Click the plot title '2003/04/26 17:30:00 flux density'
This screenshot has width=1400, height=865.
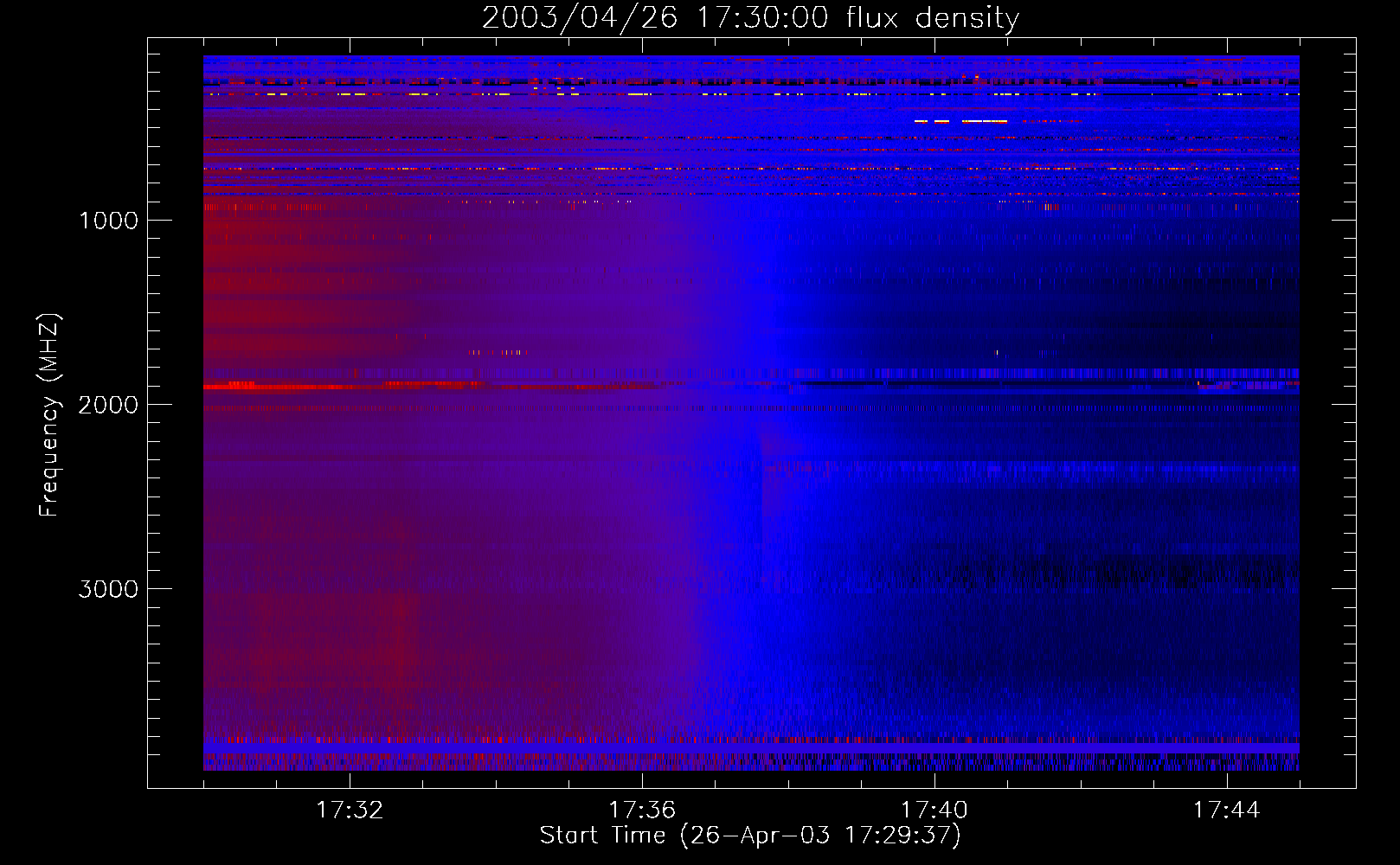point(750,17)
